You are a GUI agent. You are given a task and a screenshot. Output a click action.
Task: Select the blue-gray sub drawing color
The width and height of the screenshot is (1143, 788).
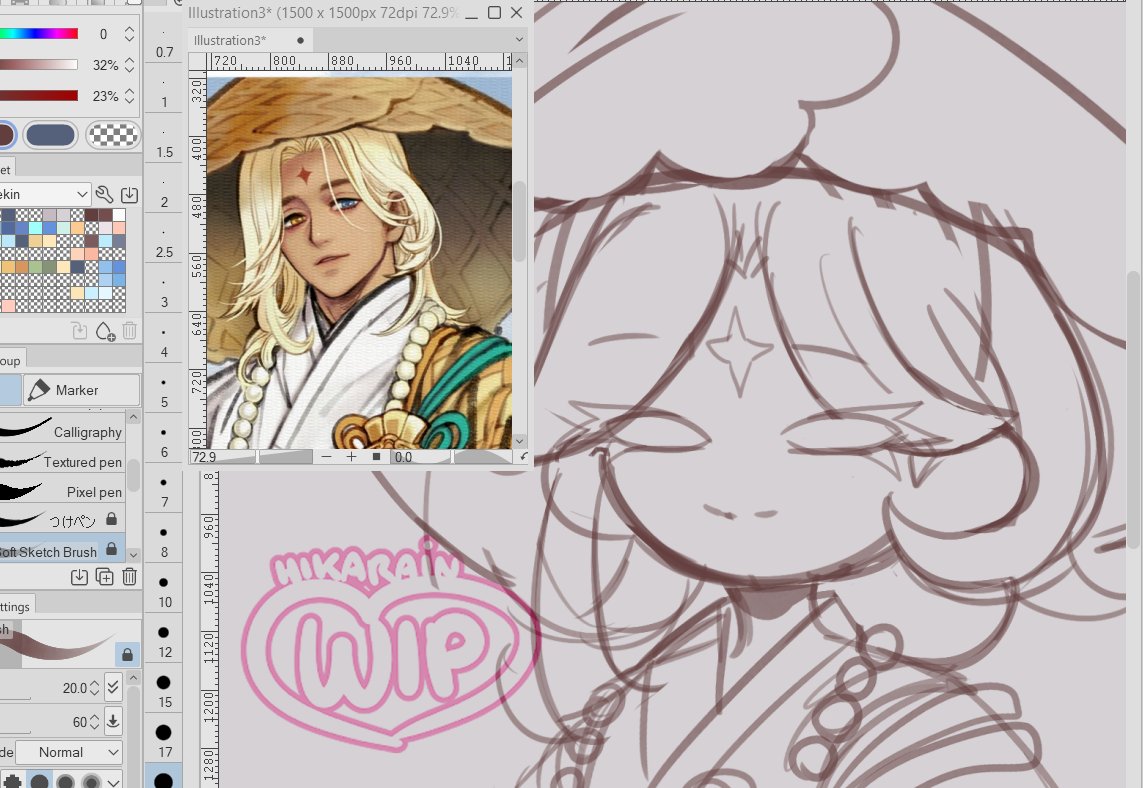point(50,135)
